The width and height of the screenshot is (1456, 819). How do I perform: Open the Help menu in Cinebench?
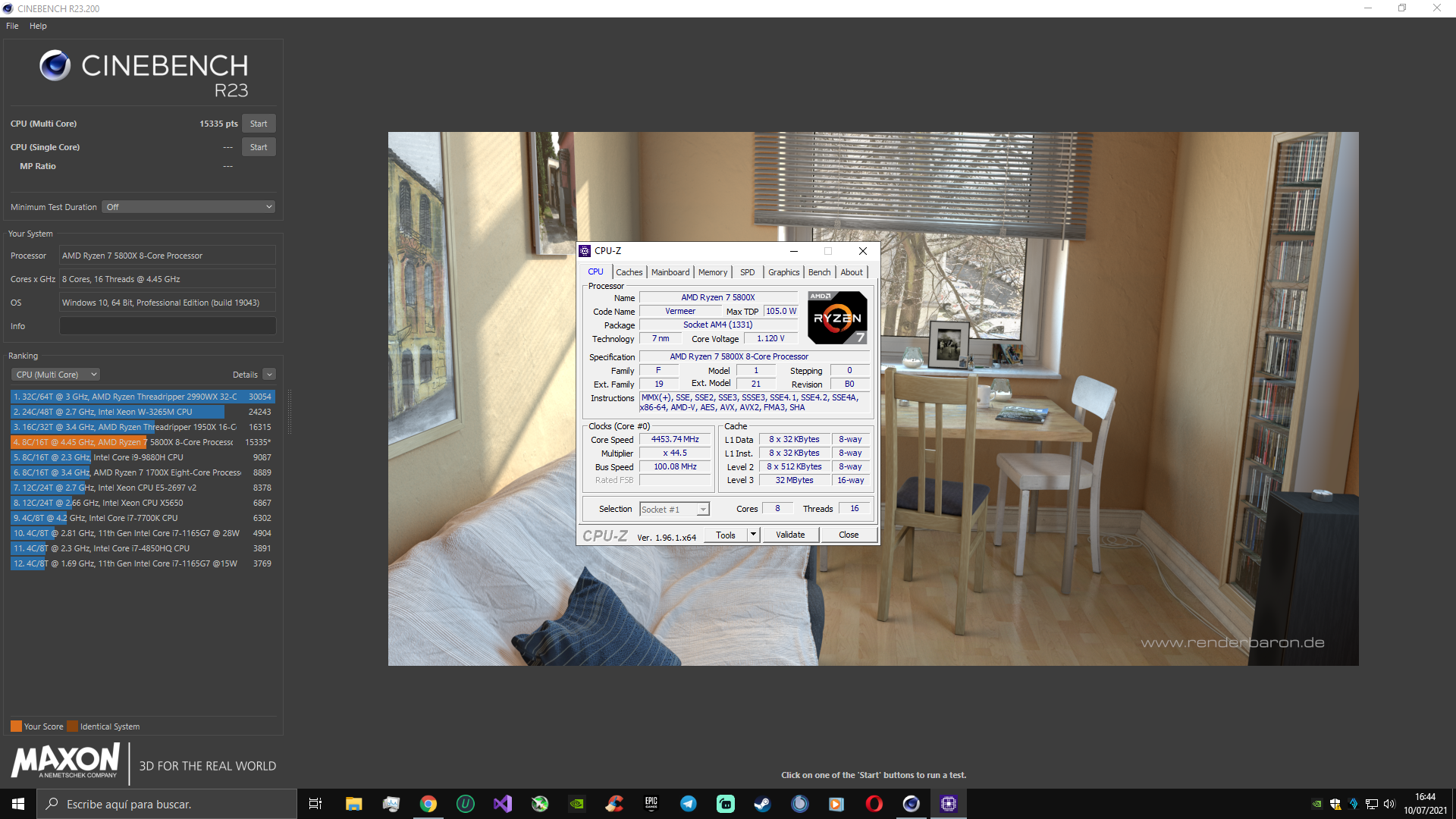coord(38,26)
